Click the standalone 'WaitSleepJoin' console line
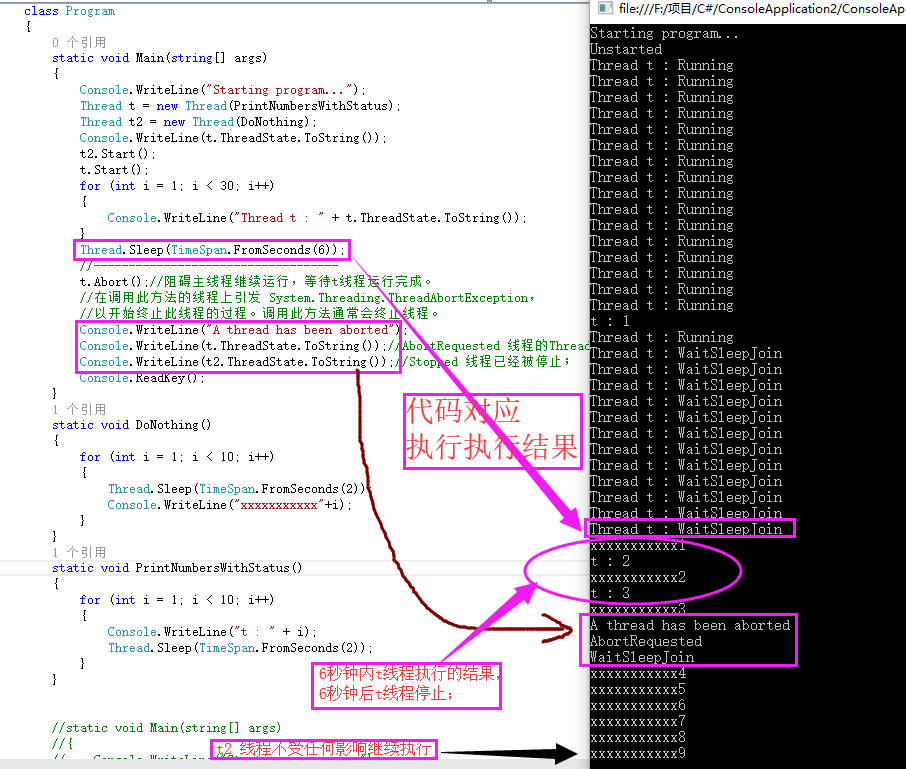Image resolution: width=906 pixels, height=769 pixels. (642, 657)
